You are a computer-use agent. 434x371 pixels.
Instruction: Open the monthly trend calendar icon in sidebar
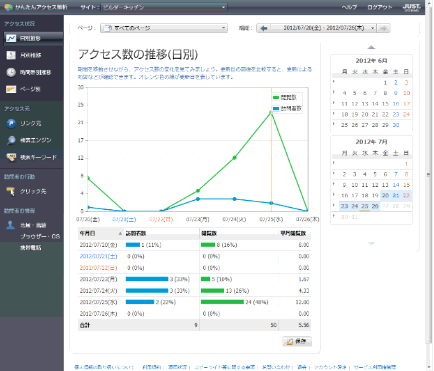click(11, 55)
